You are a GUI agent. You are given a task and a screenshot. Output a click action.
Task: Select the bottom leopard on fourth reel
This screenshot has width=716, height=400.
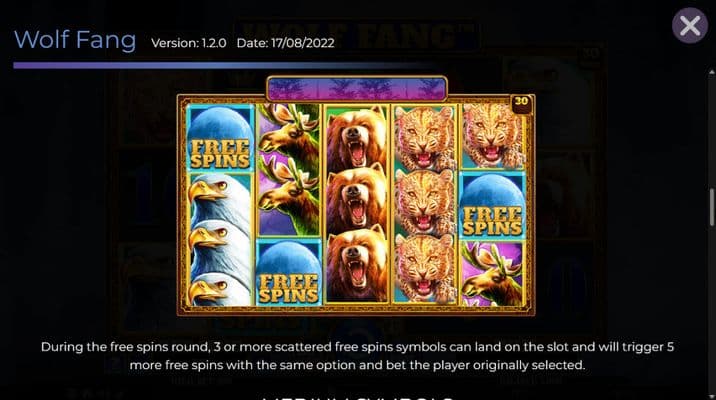(x=425, y=270)
